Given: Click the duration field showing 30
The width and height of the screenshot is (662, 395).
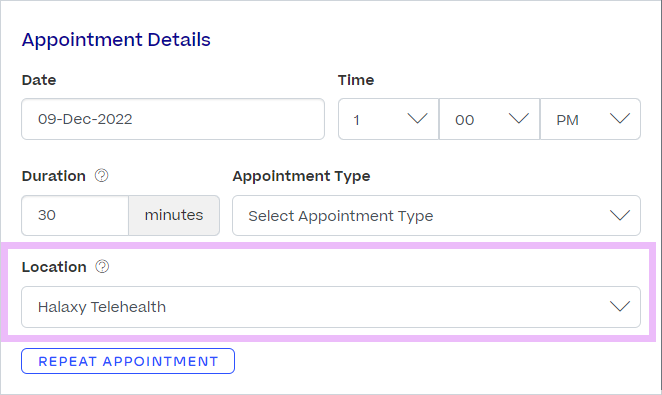Looking at the screenshot, I should click(x=75, y=215).
